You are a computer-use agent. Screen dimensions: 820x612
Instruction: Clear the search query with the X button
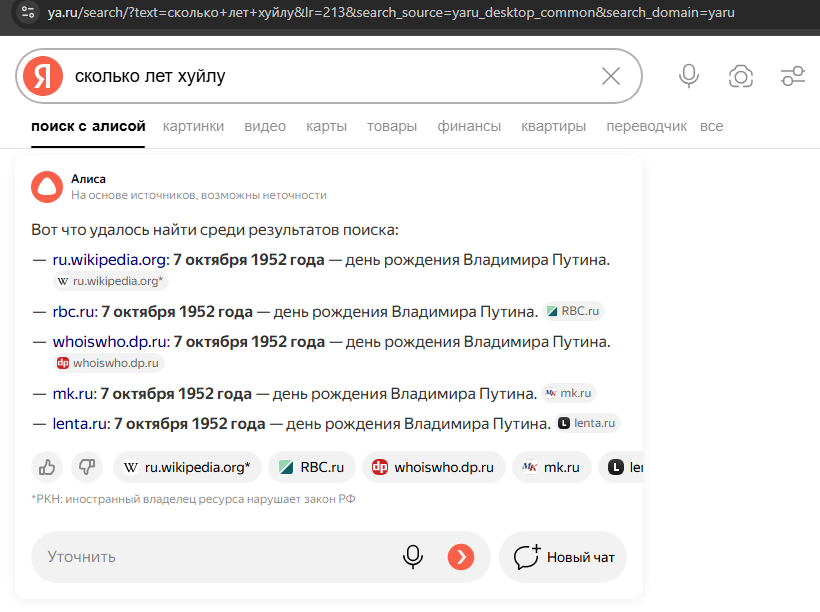click(x=611, y=76)
